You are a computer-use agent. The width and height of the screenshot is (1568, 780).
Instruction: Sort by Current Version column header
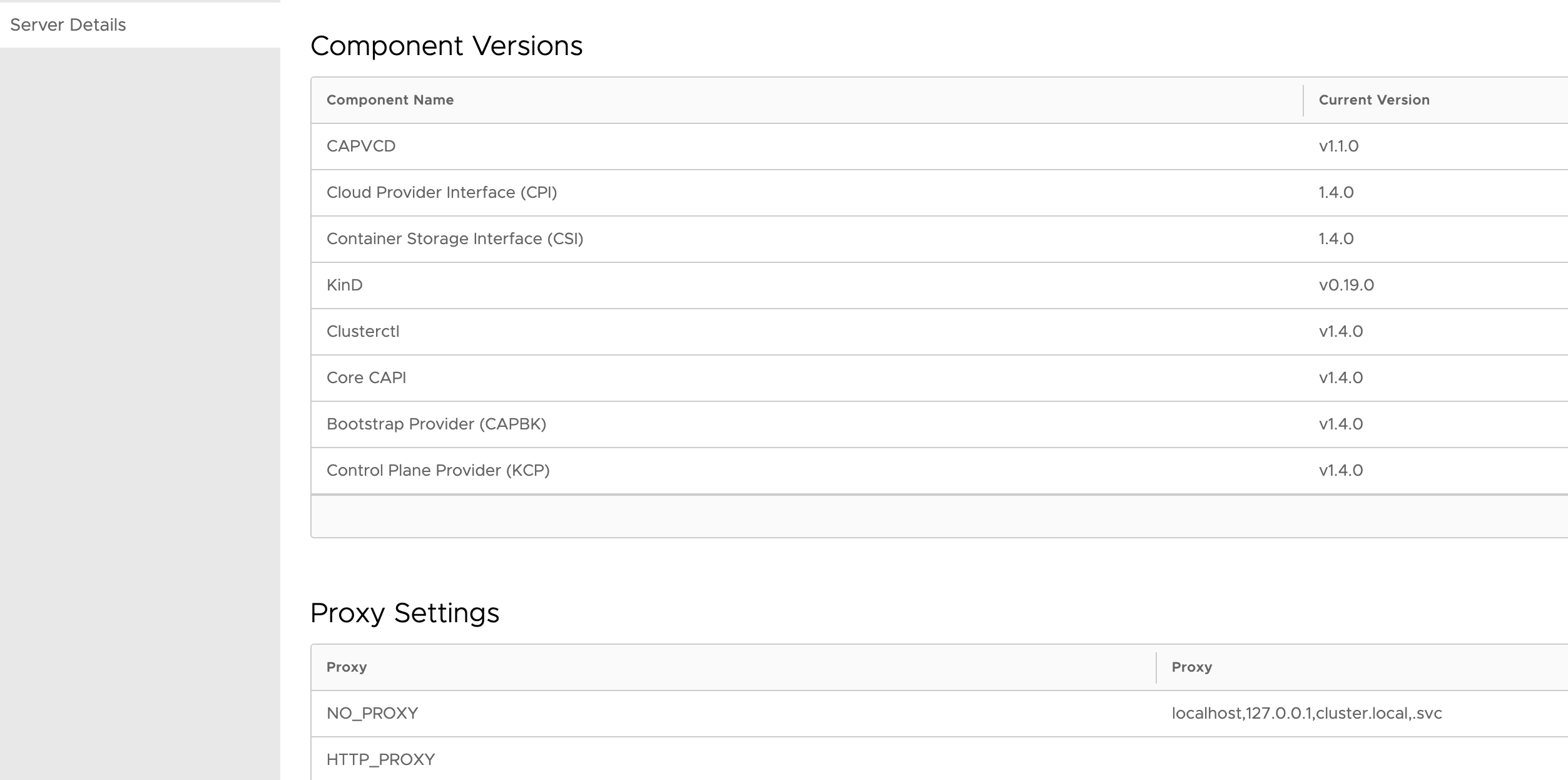1374,100
